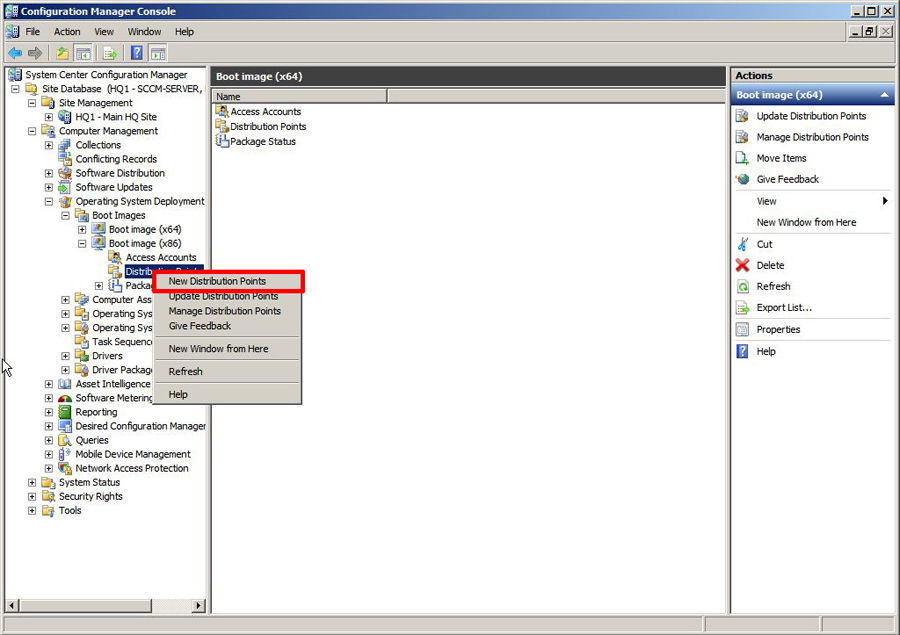Screen dimensions: 900x635
Task: Expand the Security Rights node
Action: [x=32, y=497]
